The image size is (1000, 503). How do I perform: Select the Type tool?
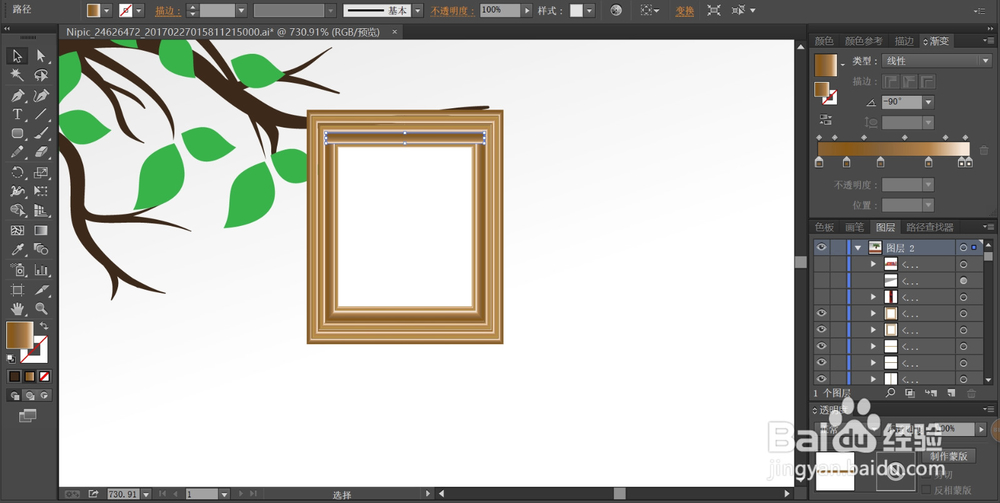[x=17, y=115]
